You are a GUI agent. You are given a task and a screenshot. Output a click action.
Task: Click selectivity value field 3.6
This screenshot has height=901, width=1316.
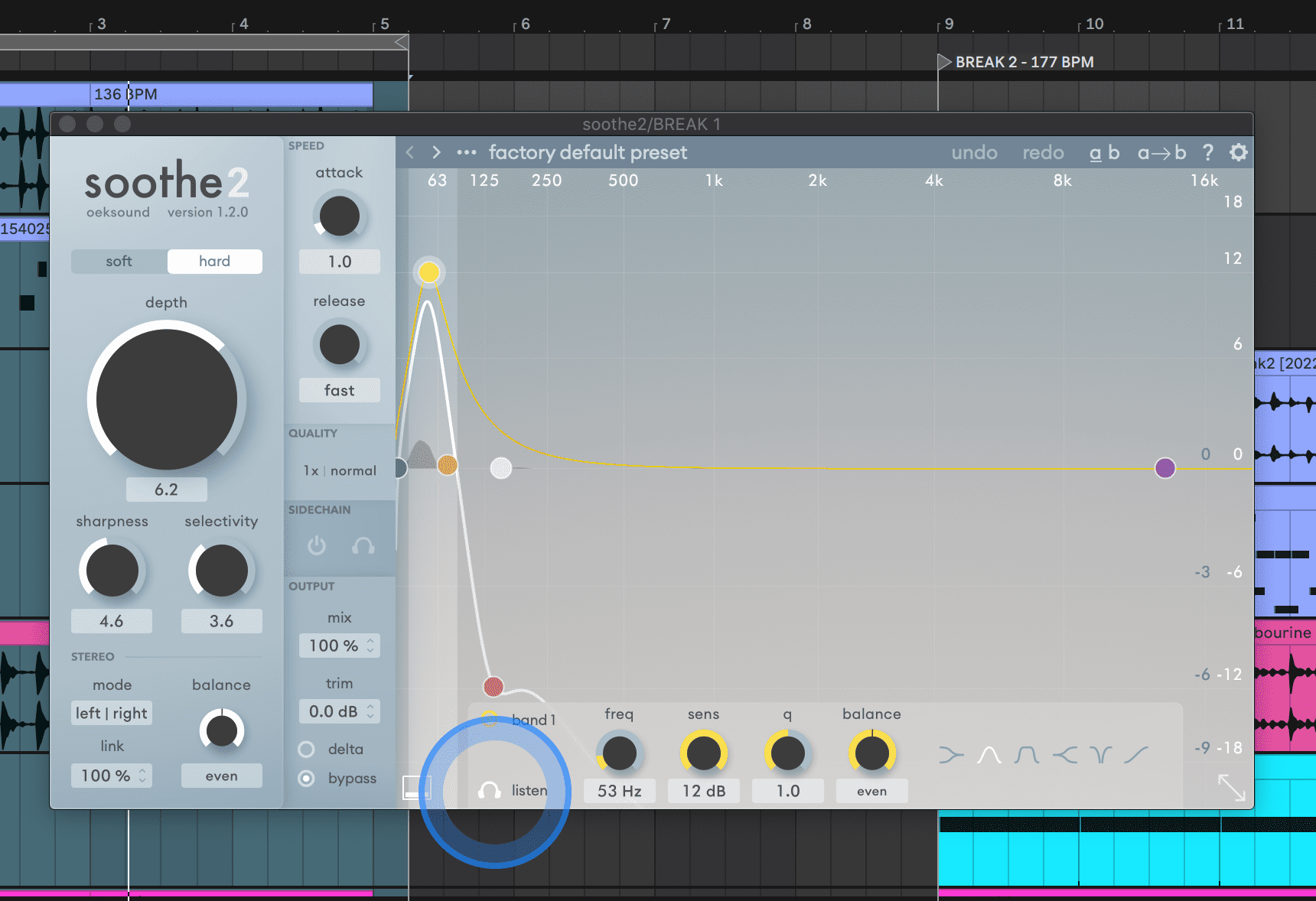point(221,621)
